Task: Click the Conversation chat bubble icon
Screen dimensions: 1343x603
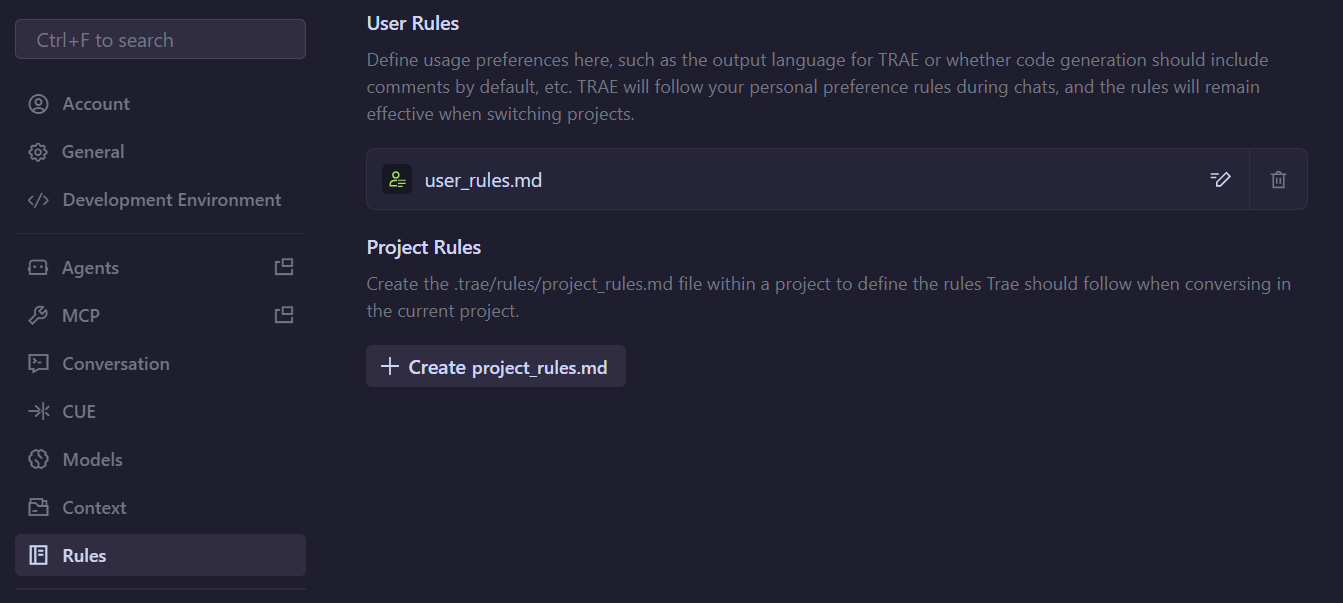Action: click(37, 363)
